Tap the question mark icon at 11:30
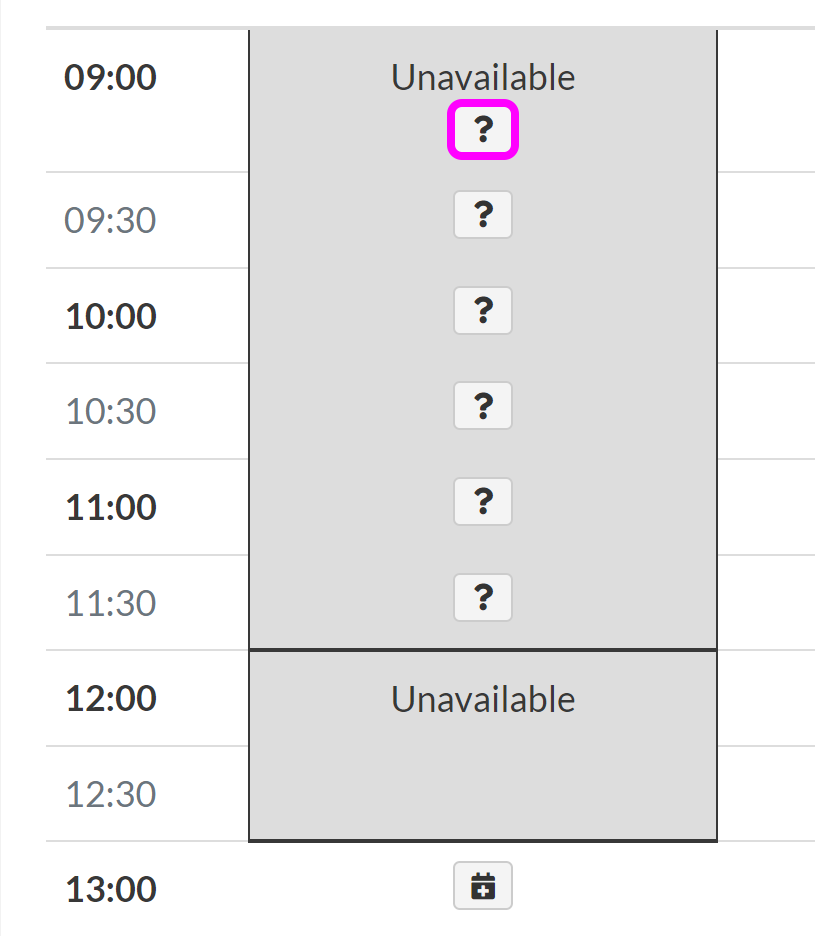The height and width of the screenshot is (936, 815). point(483,597)
